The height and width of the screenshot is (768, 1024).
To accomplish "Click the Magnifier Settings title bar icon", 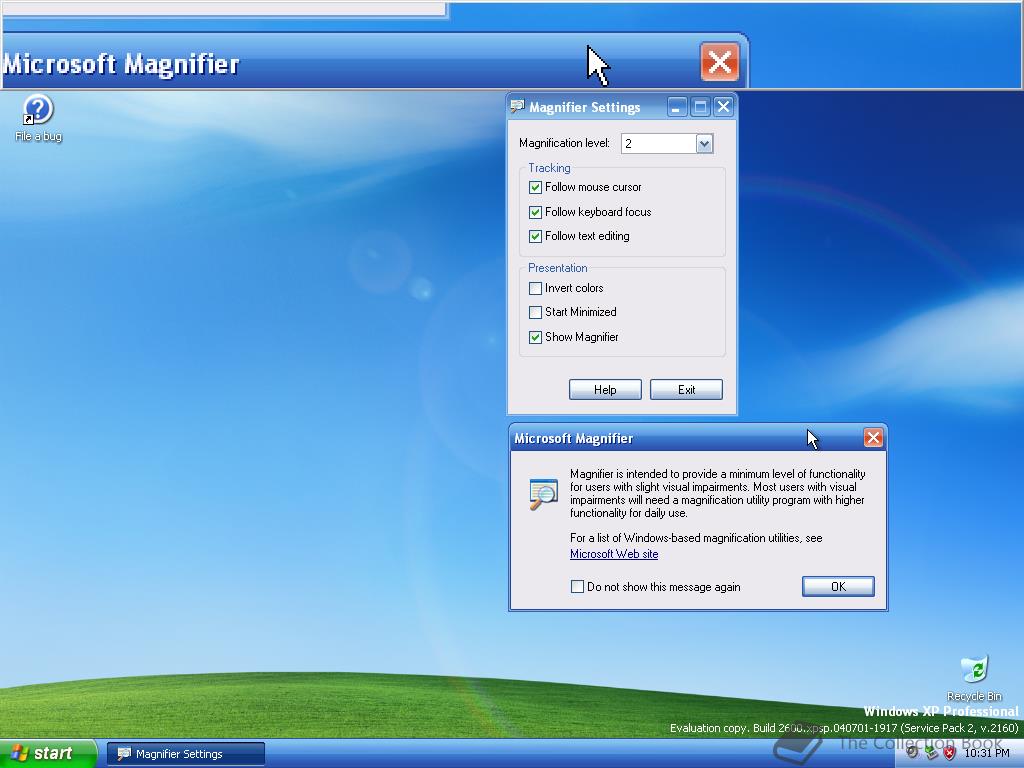I will 517,106.
